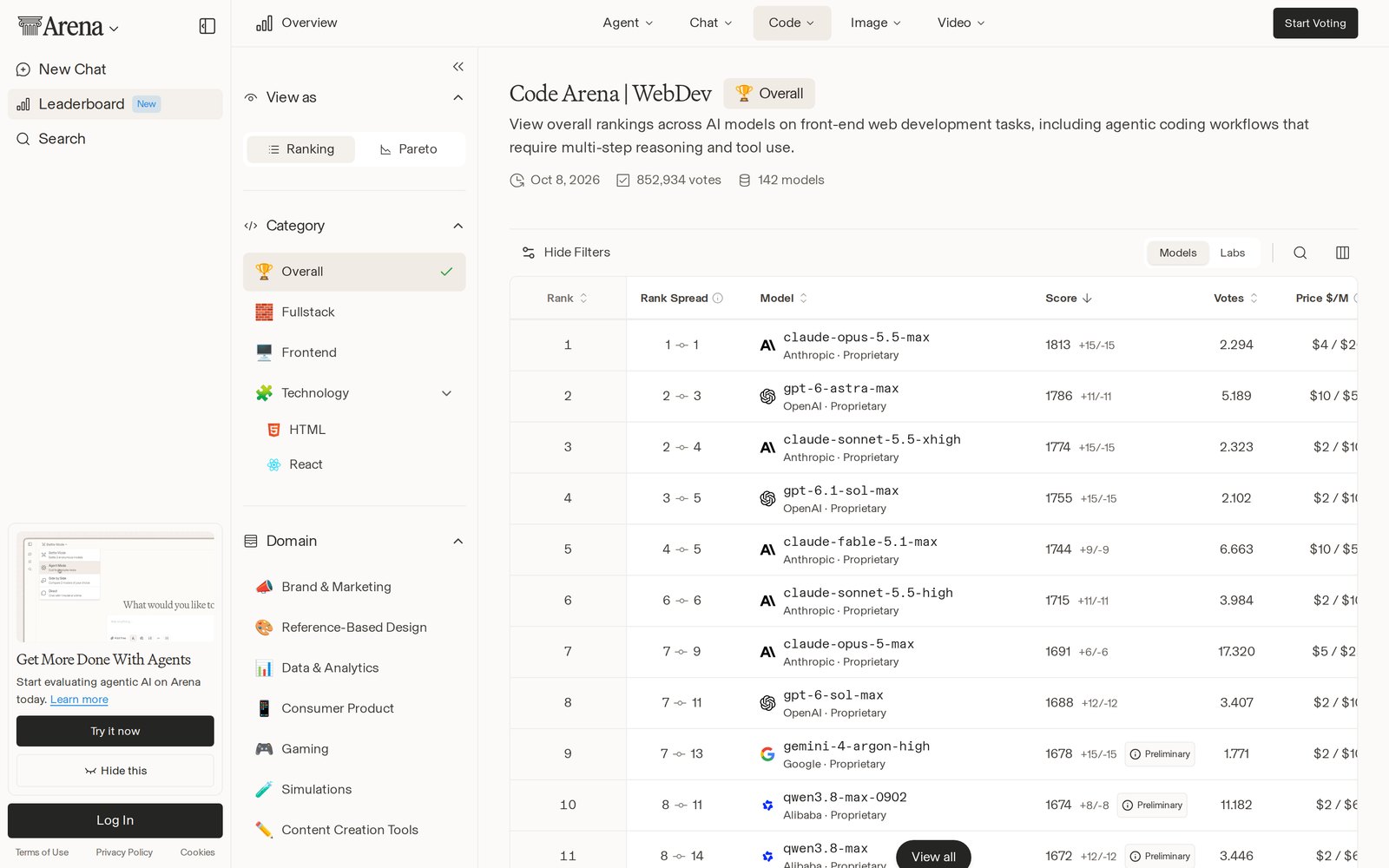Viewport: 1389px width, 868px height.
Task: Click Google logo beside gemini-4-argon-high
Action: (x=767, y=754)
